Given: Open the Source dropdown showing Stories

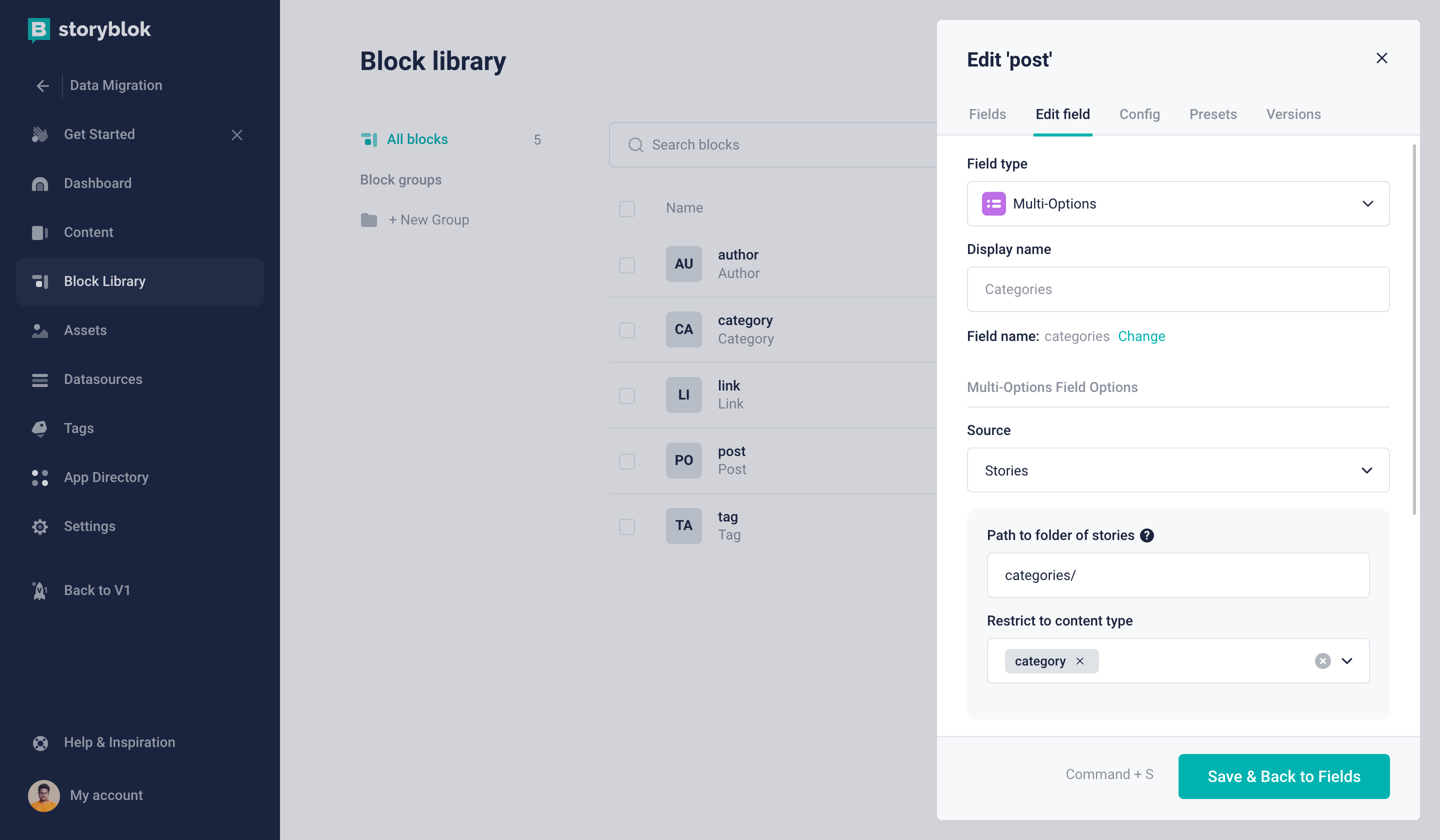Looking at the screenshot, I should click(x=1177, y=470).
